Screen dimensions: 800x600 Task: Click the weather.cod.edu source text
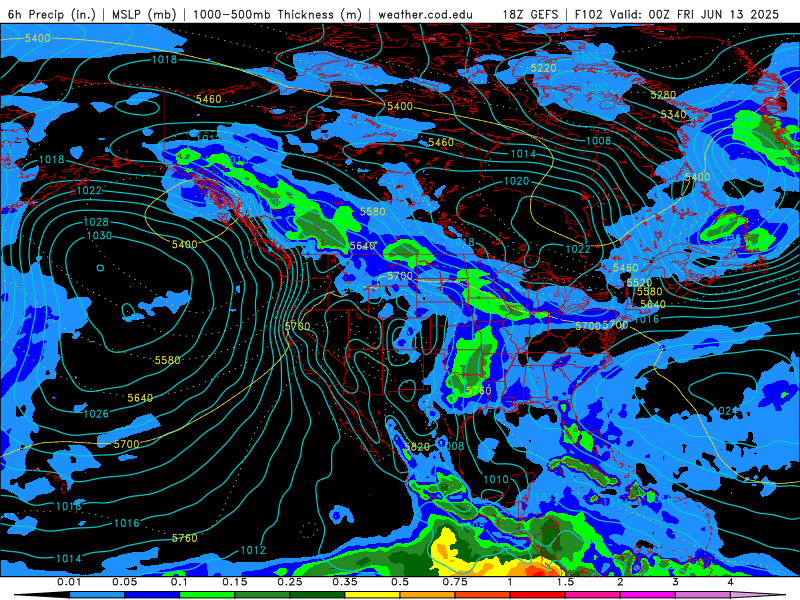[x=425, y=14]
